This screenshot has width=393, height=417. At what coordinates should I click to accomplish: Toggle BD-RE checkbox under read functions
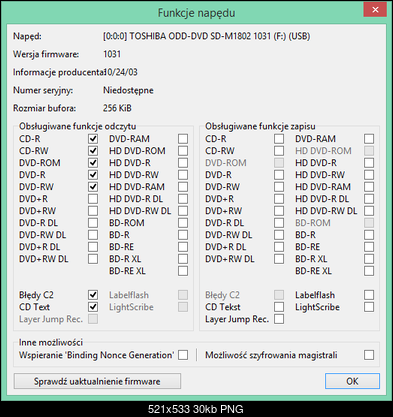click(183, 247)
